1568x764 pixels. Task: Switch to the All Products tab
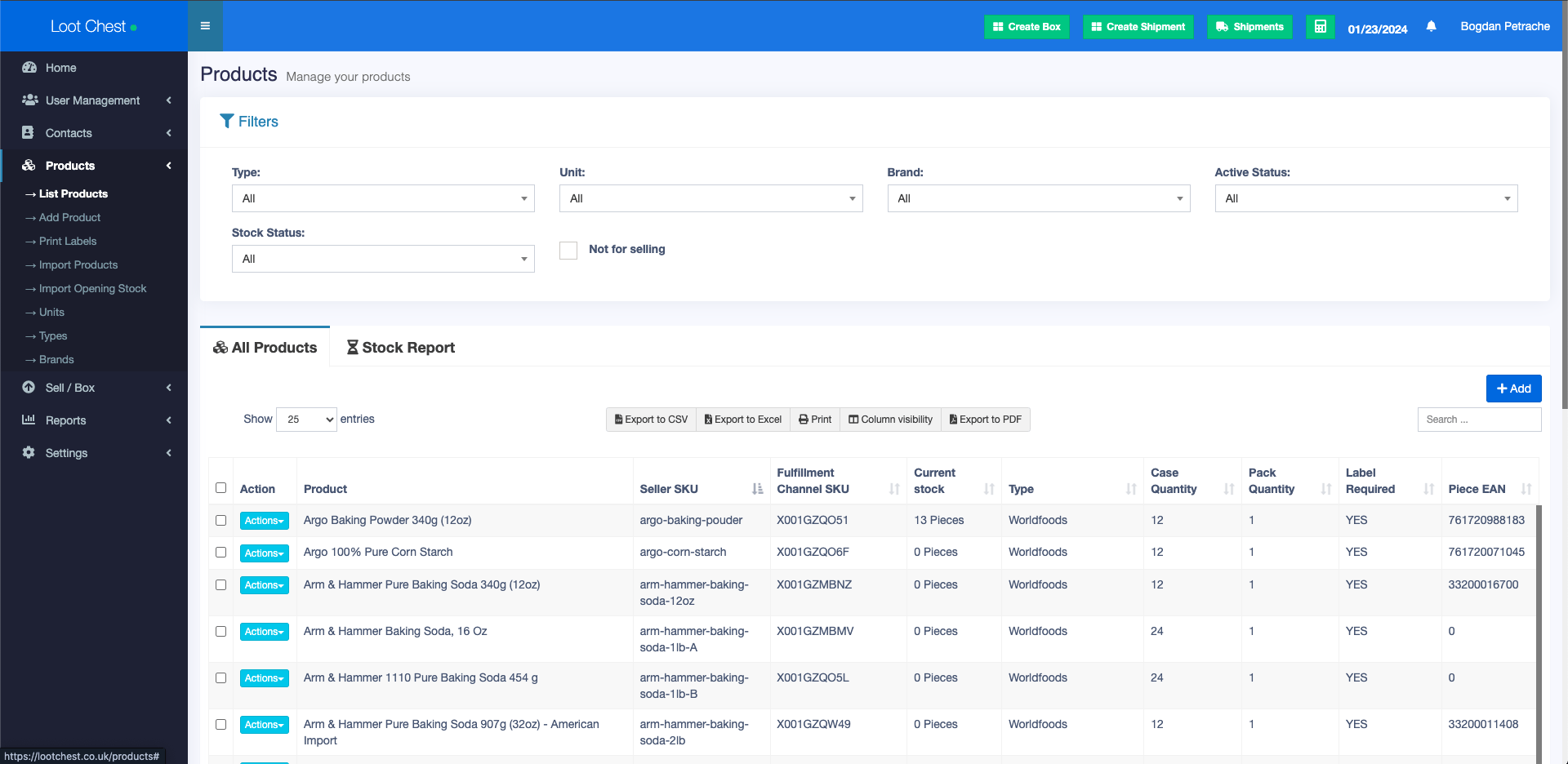point(265,347)
